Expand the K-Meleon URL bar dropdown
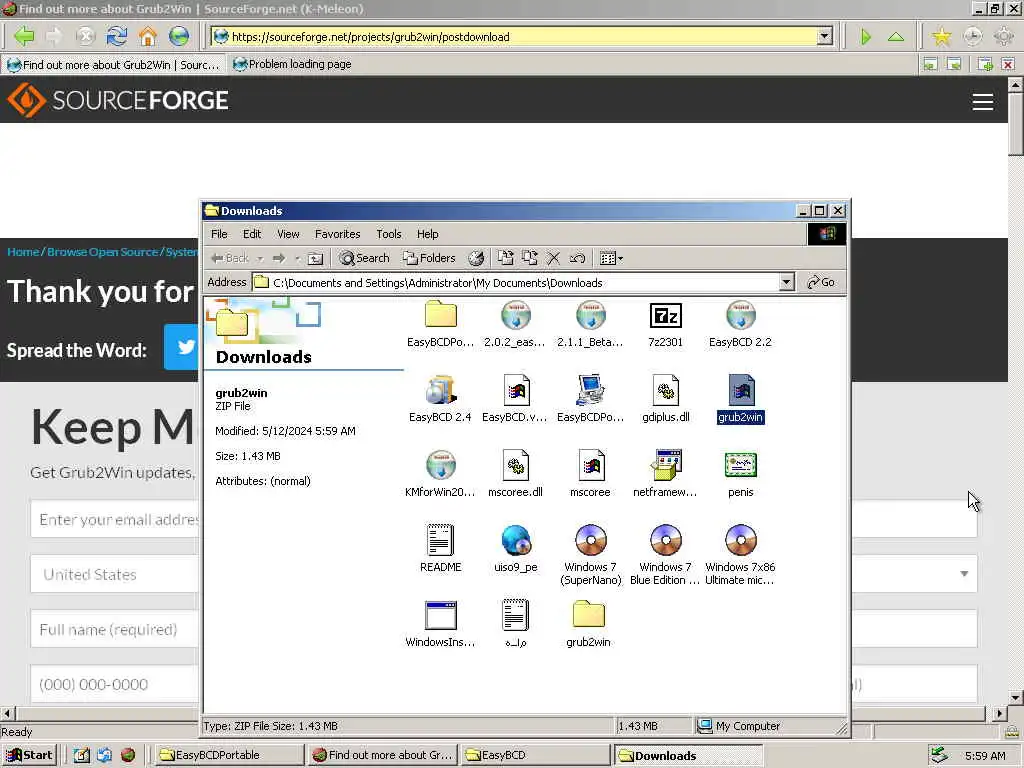Image resolution: width=1024 pixels, height=768 pixels. pos(825,37)
